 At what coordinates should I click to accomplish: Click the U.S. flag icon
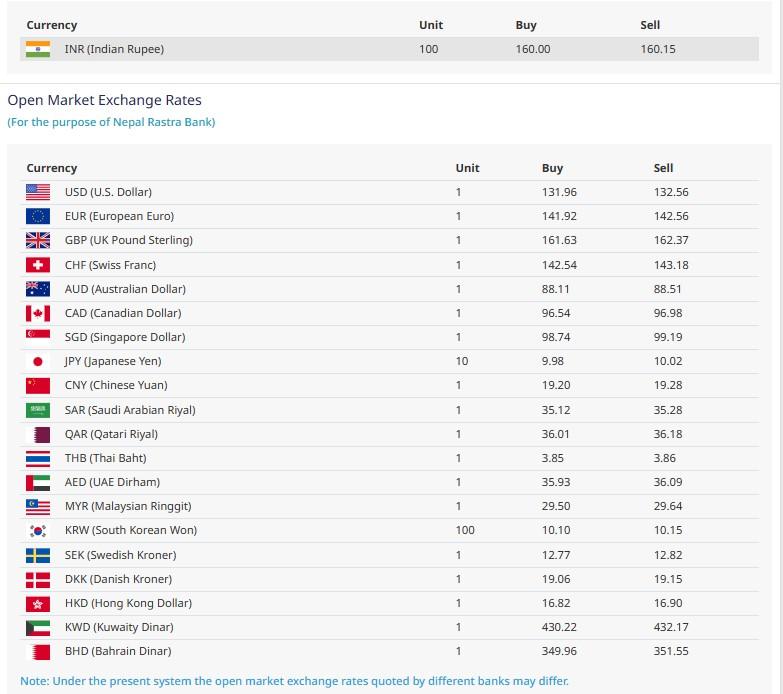[37, 192]
